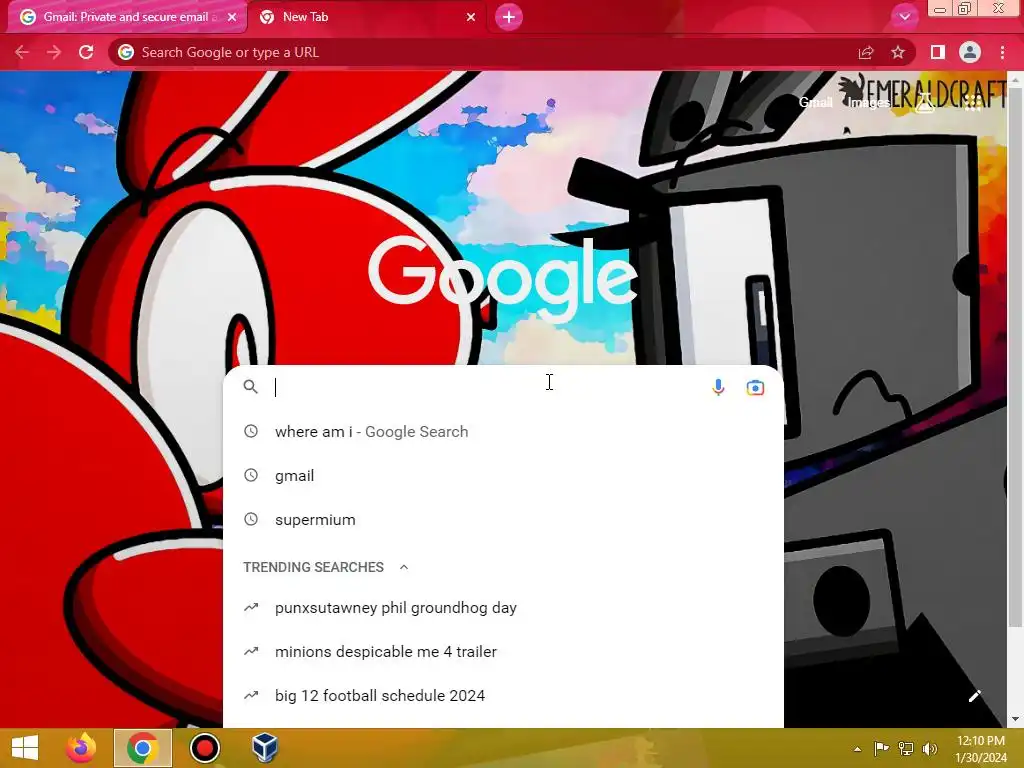Select the 'supermium' history suggestion
Image resolution: width=1024 pixels, height=768 pixels.
pyautogui.click(x=503, y=520)
